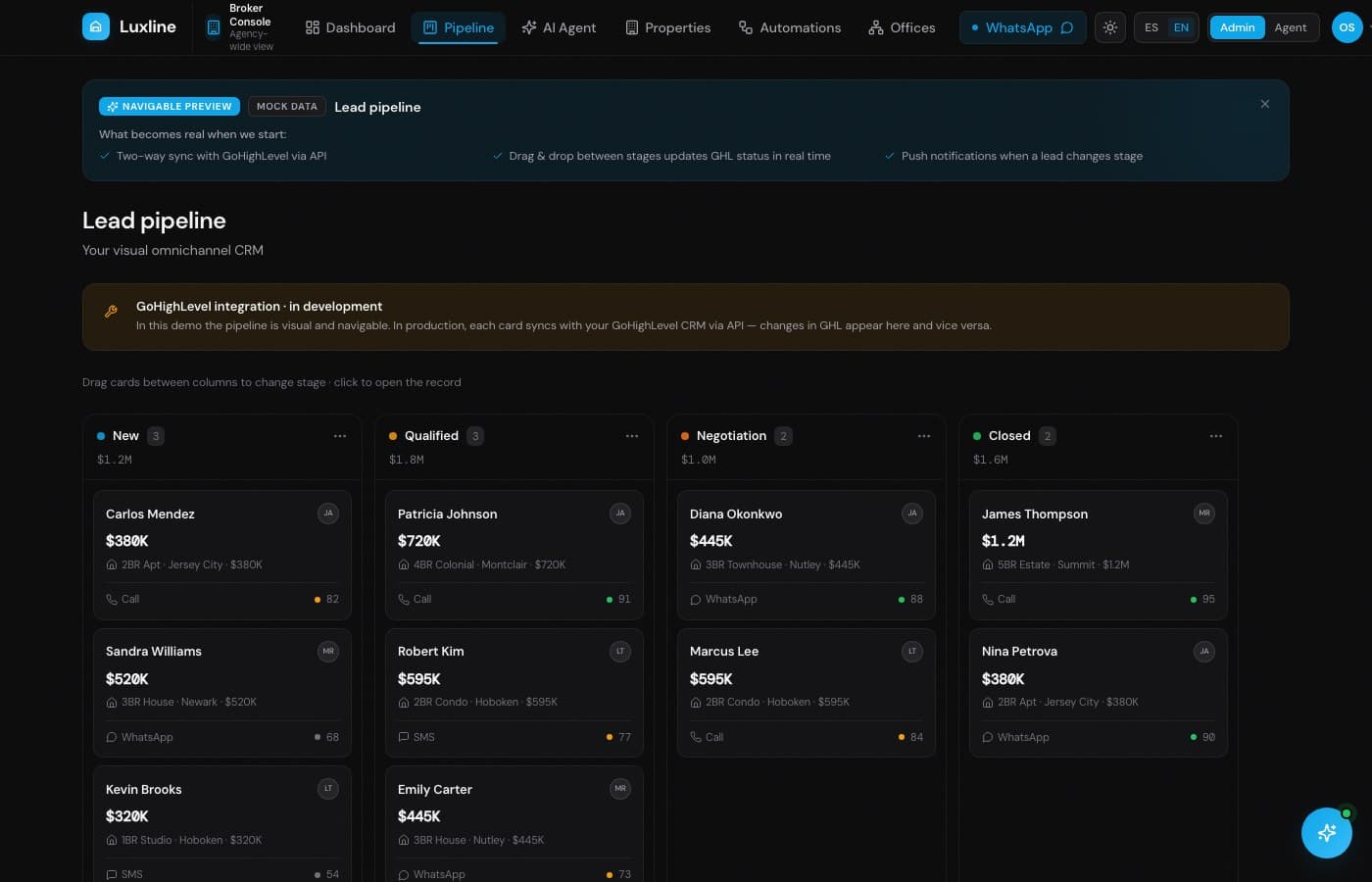Click the WhatsApp status button
The width and height of the screenshot is (1372, 882).
coord(1022,27)
